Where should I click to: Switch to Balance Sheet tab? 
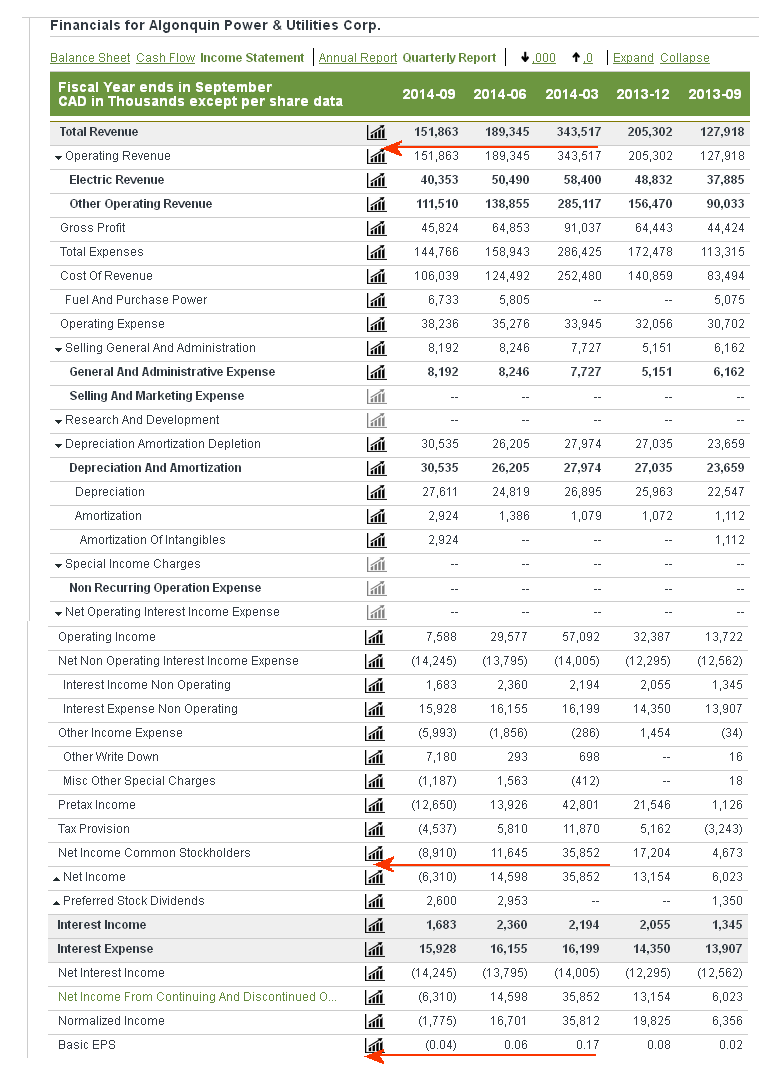coord(90,58)
